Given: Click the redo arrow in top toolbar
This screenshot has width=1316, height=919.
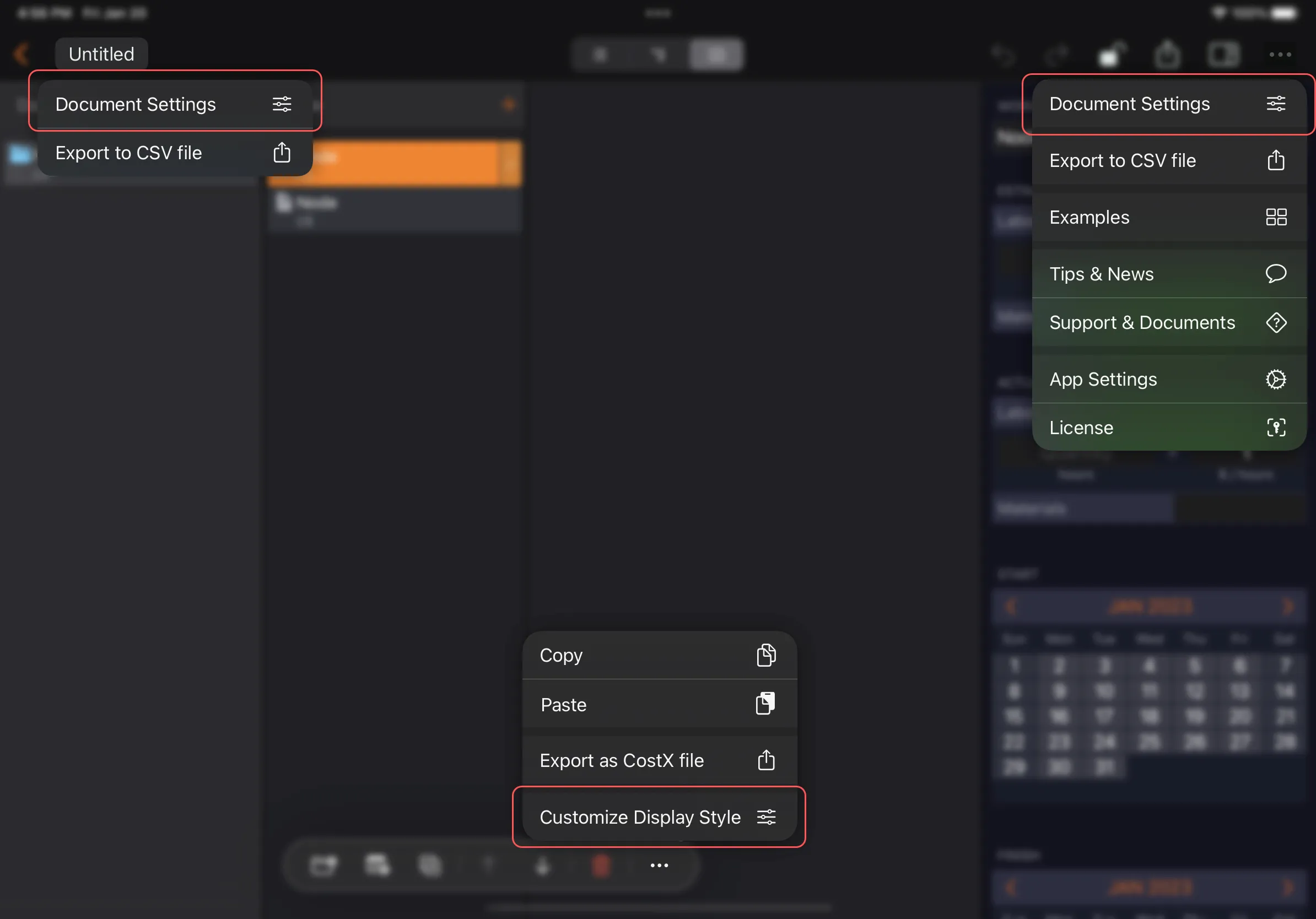Looking at the screenshot, I should [1056, 56].
